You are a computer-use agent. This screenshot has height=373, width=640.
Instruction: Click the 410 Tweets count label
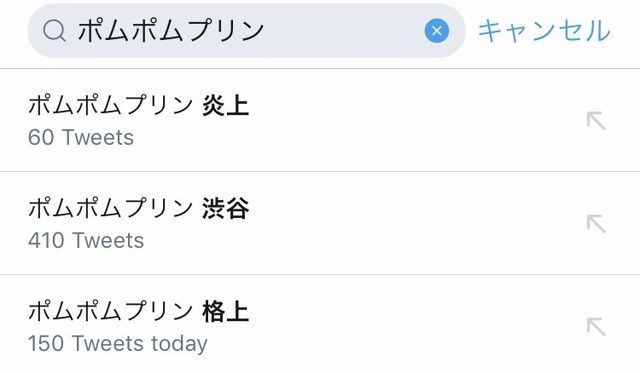86,240
